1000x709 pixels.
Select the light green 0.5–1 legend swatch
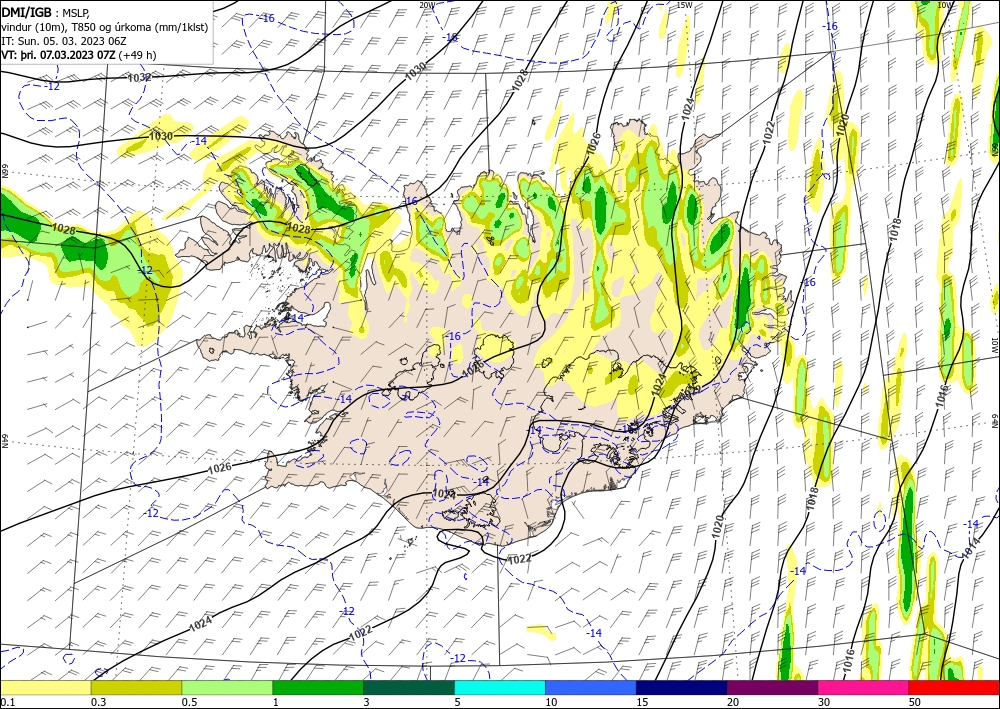coord(227,688)
